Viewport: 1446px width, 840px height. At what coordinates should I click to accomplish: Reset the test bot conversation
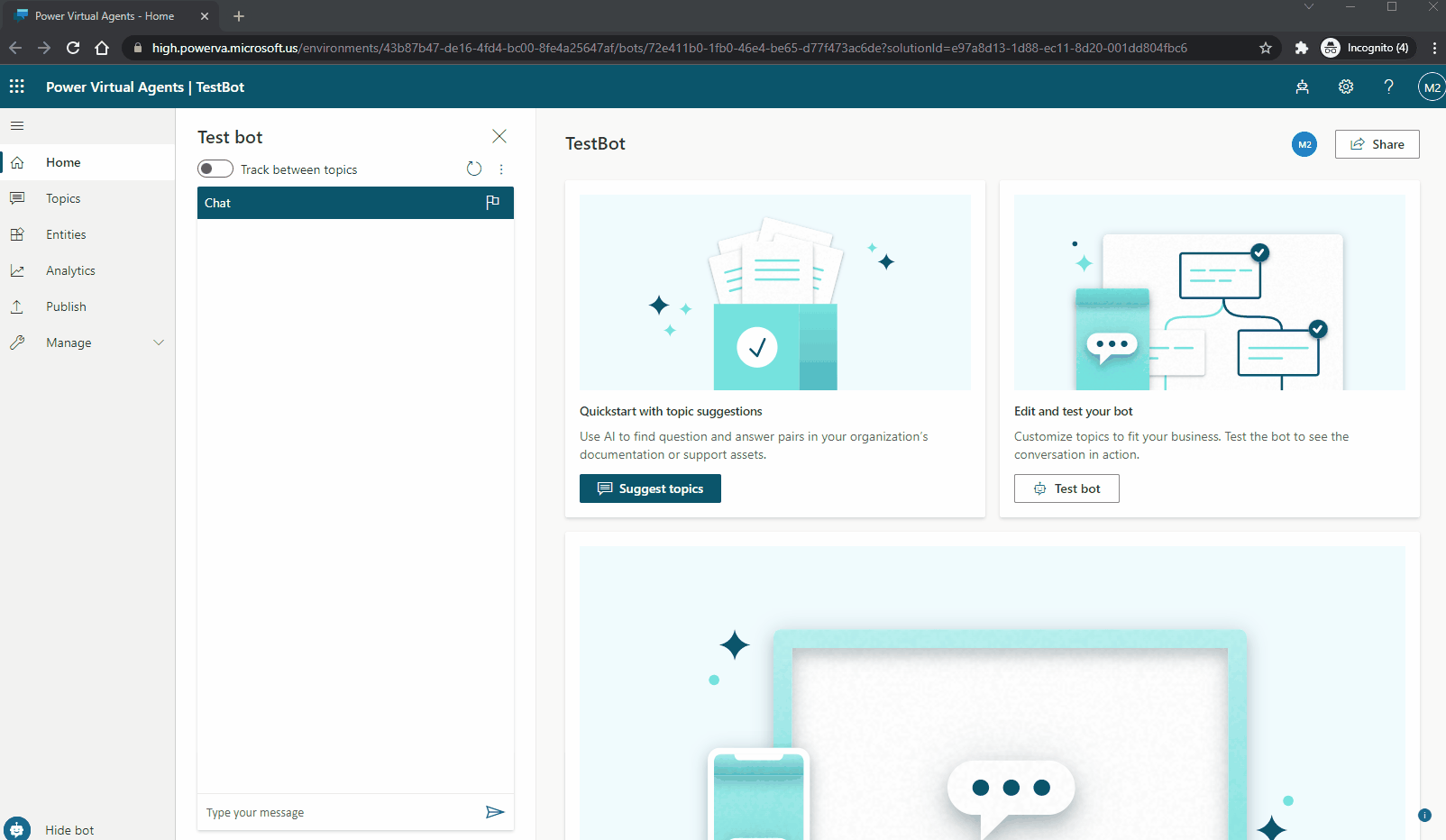click(x=474, y=169)
